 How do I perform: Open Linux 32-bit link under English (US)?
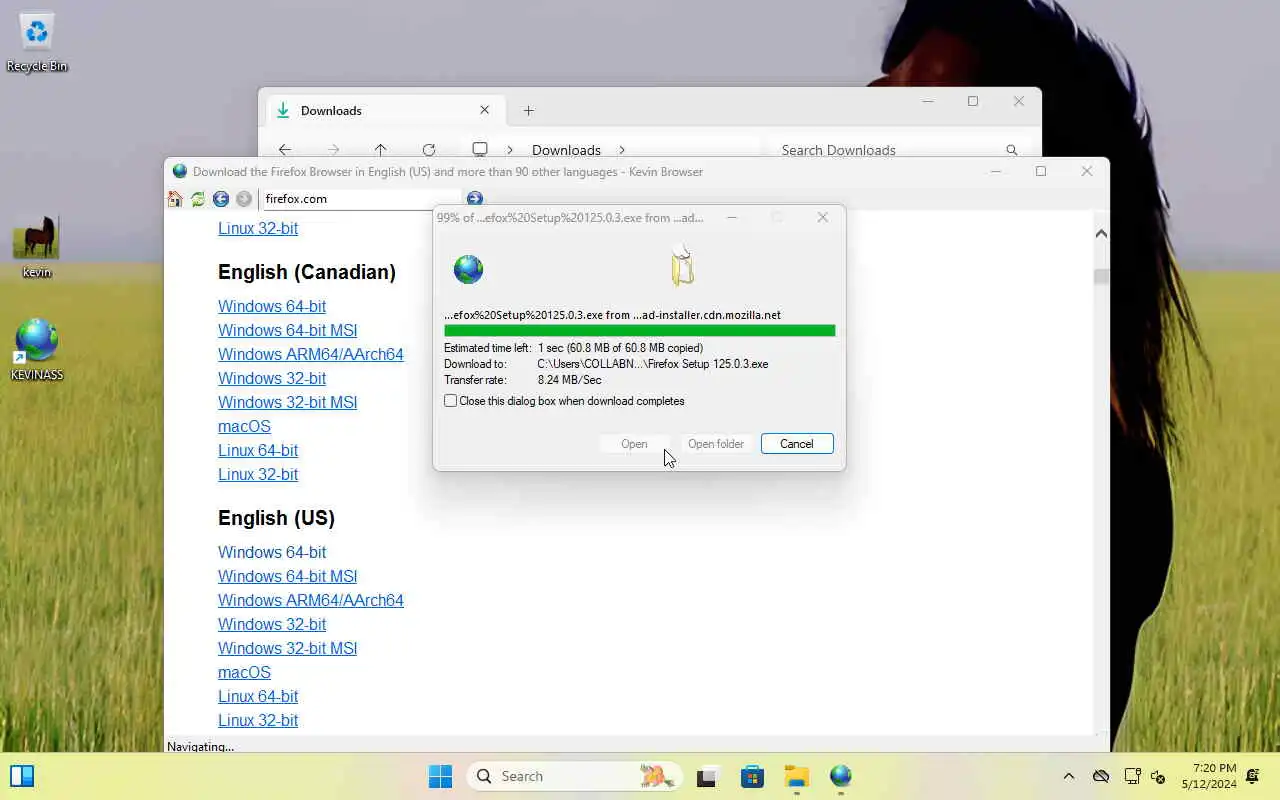(258, 720)
